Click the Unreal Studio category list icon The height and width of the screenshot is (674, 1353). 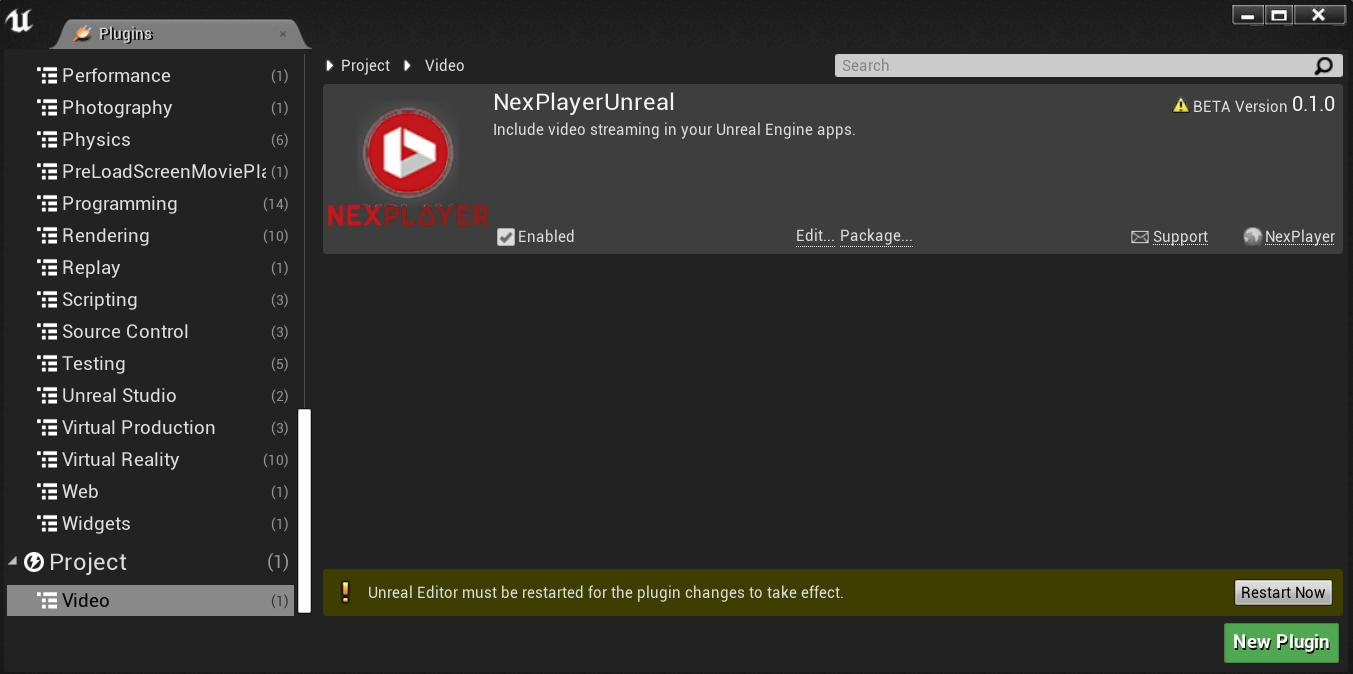tap(47, 396)
